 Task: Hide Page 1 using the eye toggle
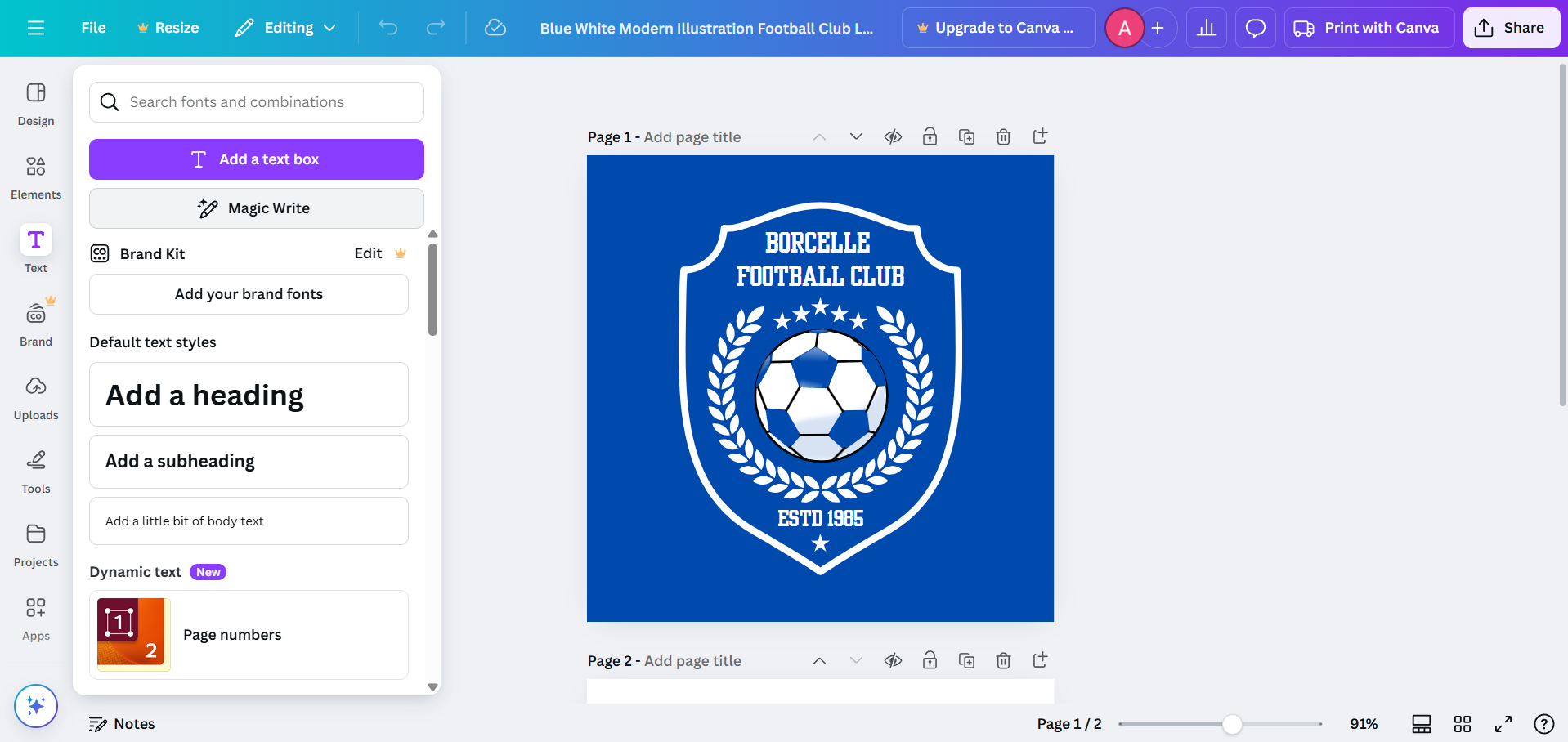(x=893, y=136)
